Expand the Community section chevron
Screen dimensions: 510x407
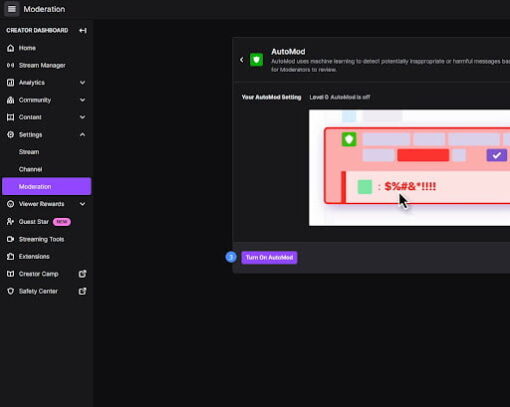(x=82, y=100)
